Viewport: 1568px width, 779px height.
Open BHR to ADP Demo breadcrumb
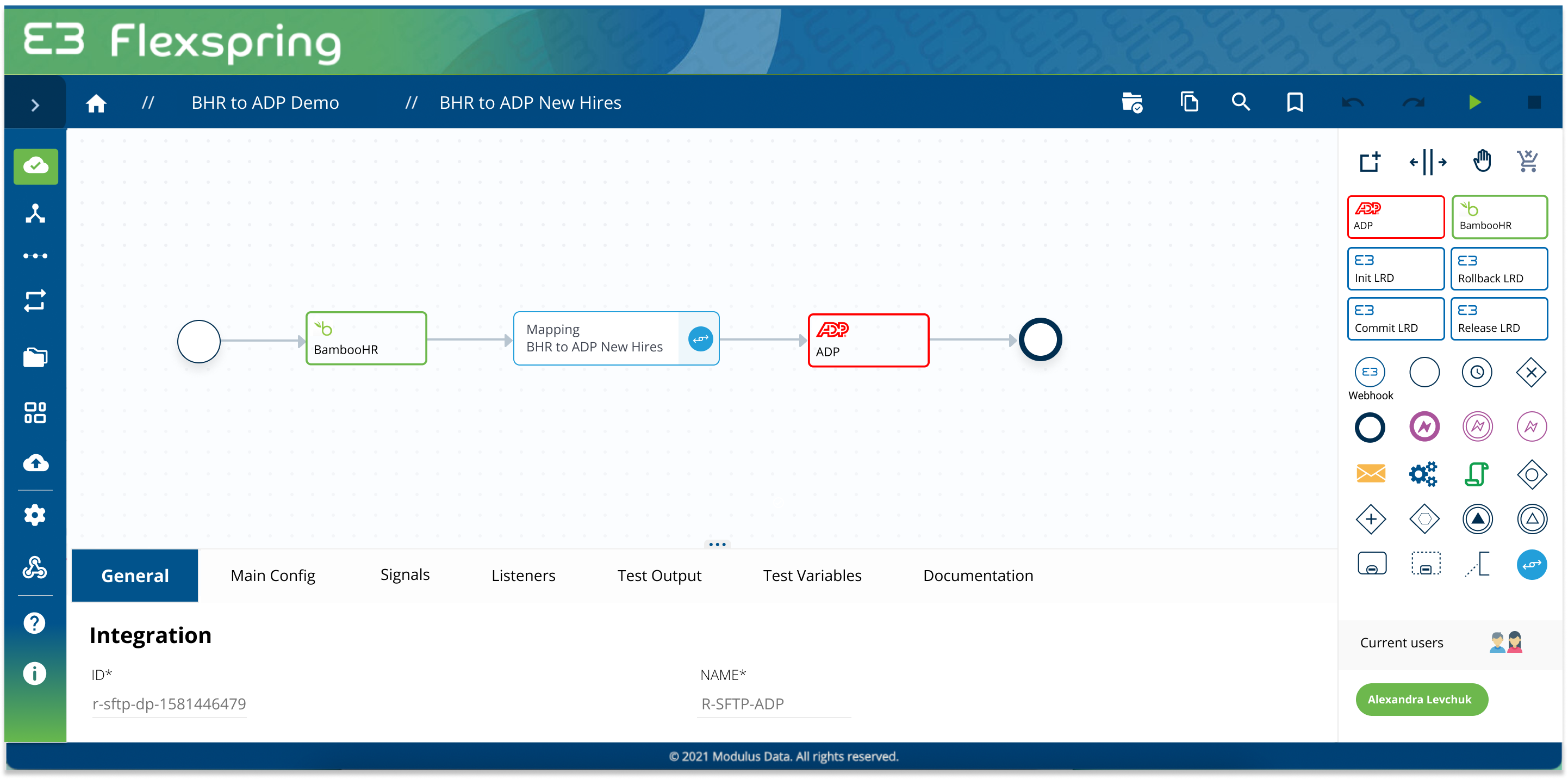tap(265, 102)
